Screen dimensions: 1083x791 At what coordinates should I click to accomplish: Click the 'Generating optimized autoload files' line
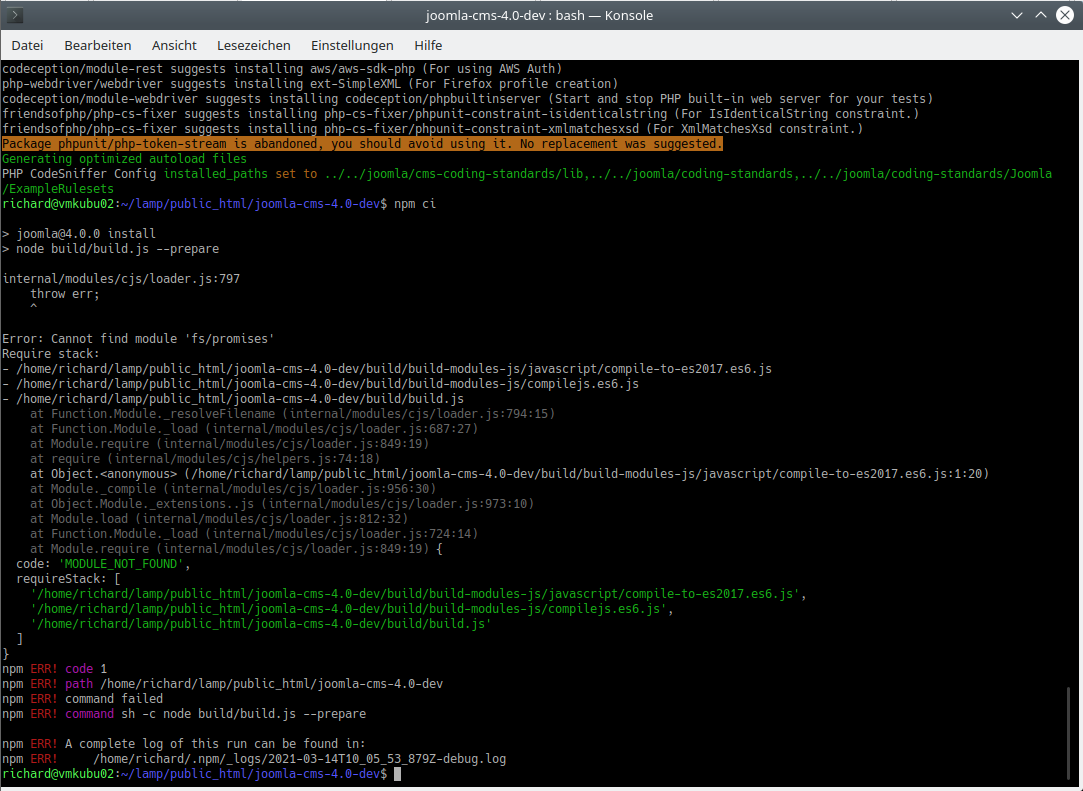124,159
